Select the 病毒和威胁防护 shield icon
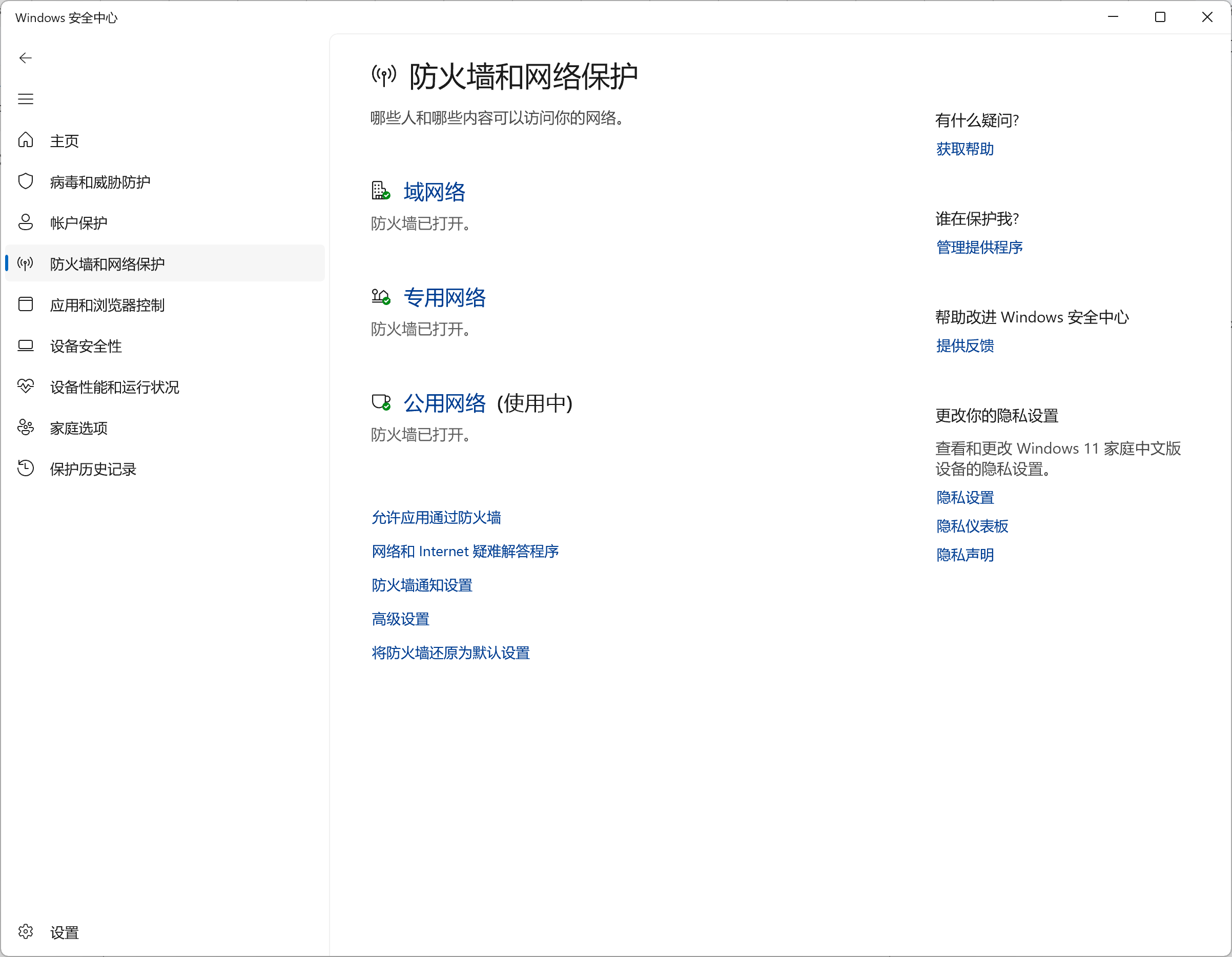This screenshot has width=1232, height=957. pyautogui.click(x=26, y=181)
